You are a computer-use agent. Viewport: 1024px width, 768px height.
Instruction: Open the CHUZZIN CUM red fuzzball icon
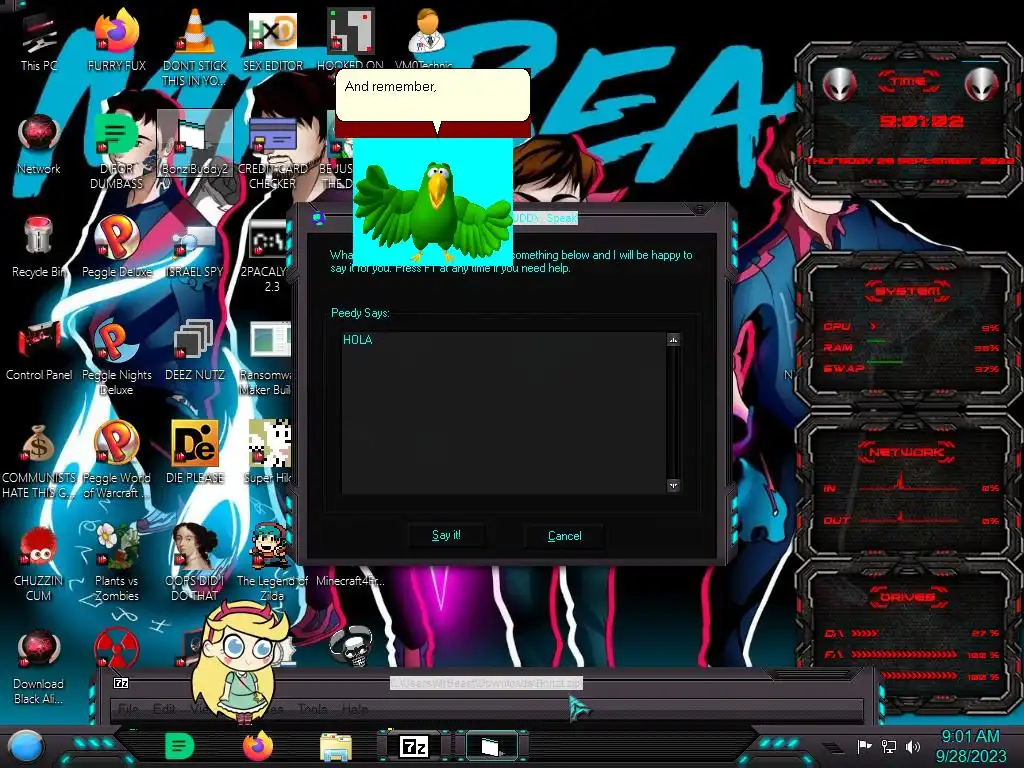pos(39,564)
